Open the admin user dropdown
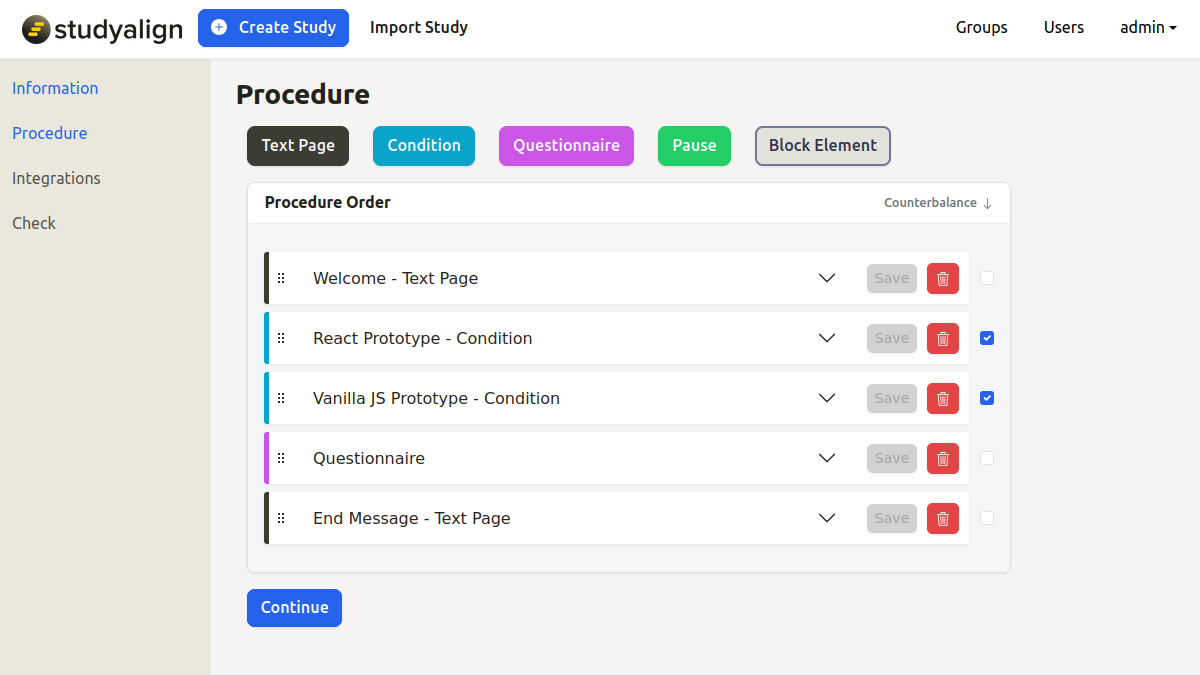Viewport: 1200px width, 675px height. click(x=1148, y=28)
